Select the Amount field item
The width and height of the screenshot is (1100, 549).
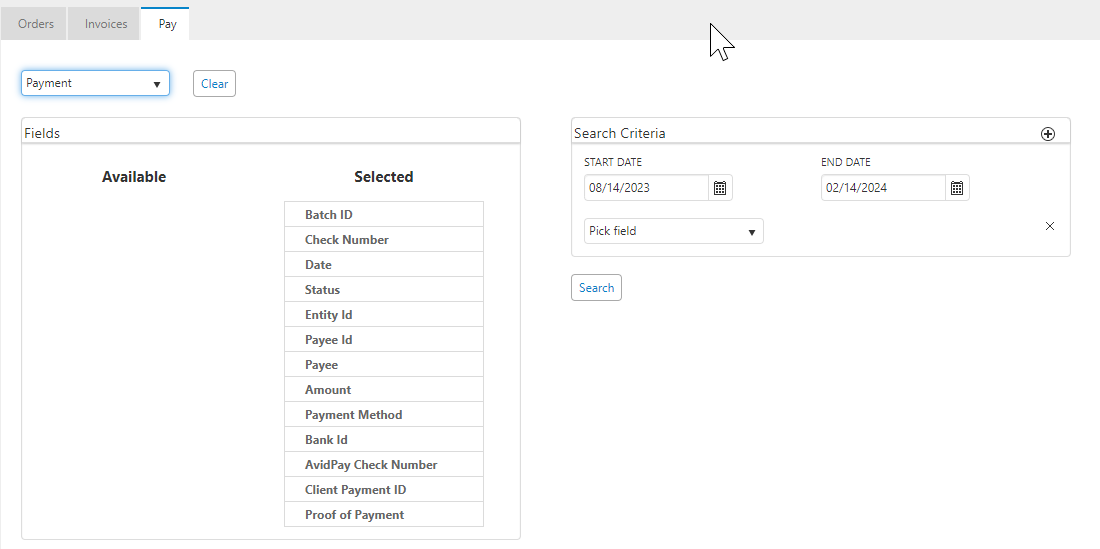(384, 390)
